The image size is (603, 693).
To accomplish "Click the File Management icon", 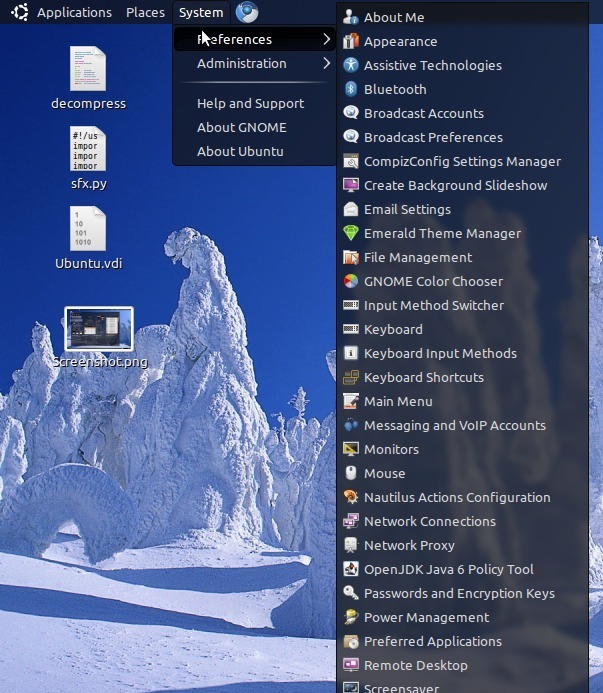I will (351, 257).
